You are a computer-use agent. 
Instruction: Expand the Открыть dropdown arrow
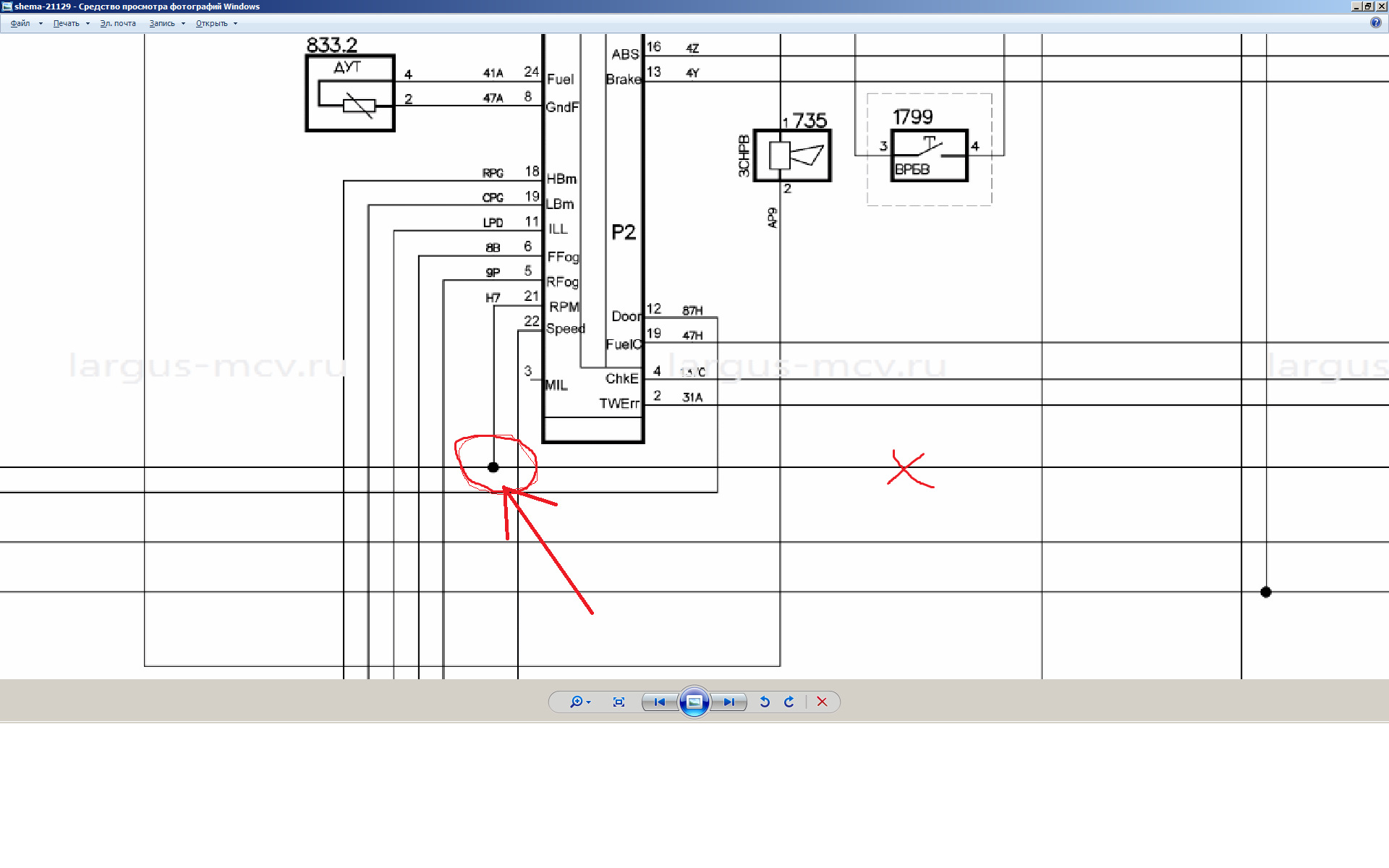coord(235,23)
